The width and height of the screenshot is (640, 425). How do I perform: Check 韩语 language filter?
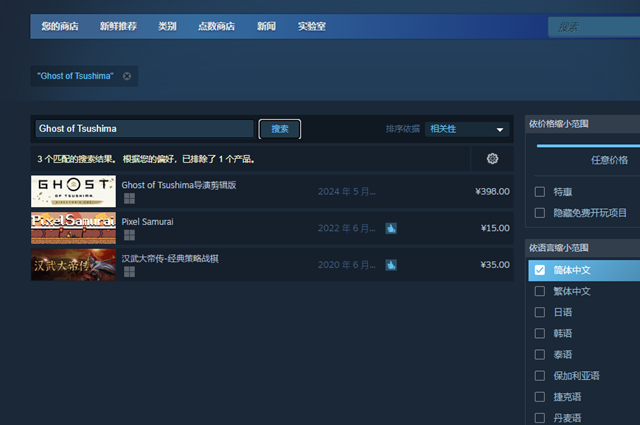(540, 334)
